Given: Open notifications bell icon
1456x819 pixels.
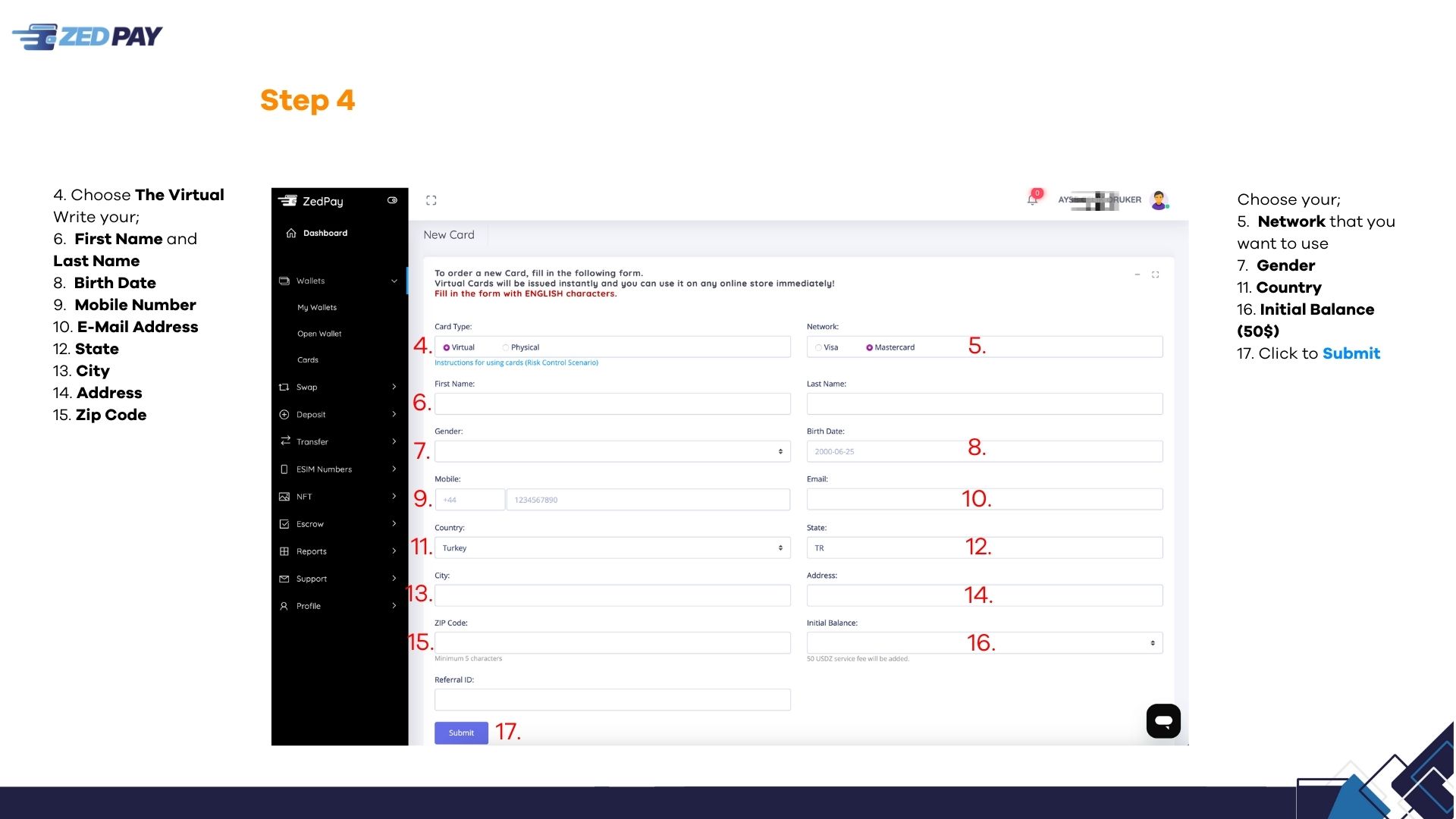Looking at the screenshot, I should (x=1033, y=199).
